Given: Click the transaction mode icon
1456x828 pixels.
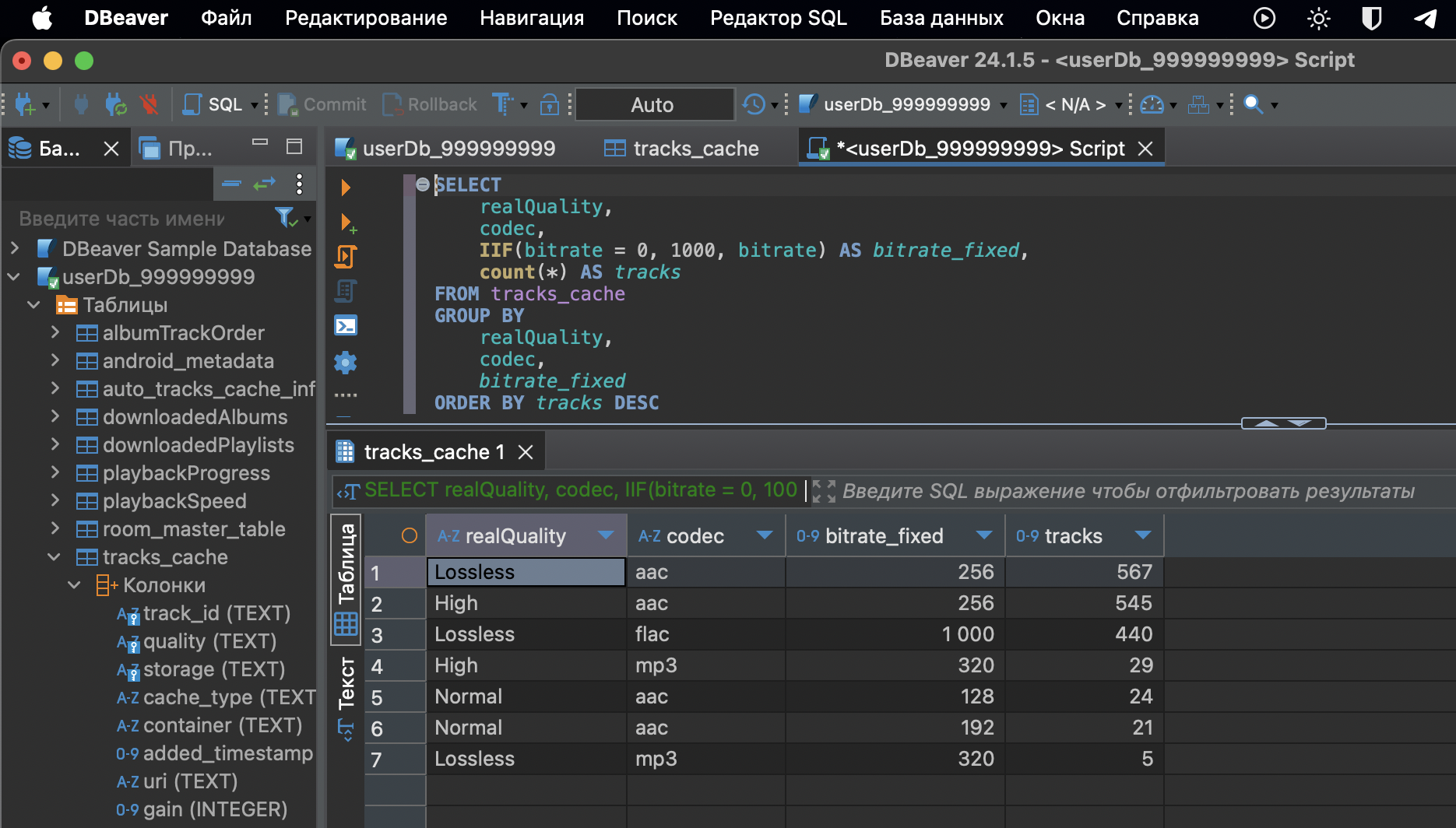Looking at the screenshot, I should [502, 104].
